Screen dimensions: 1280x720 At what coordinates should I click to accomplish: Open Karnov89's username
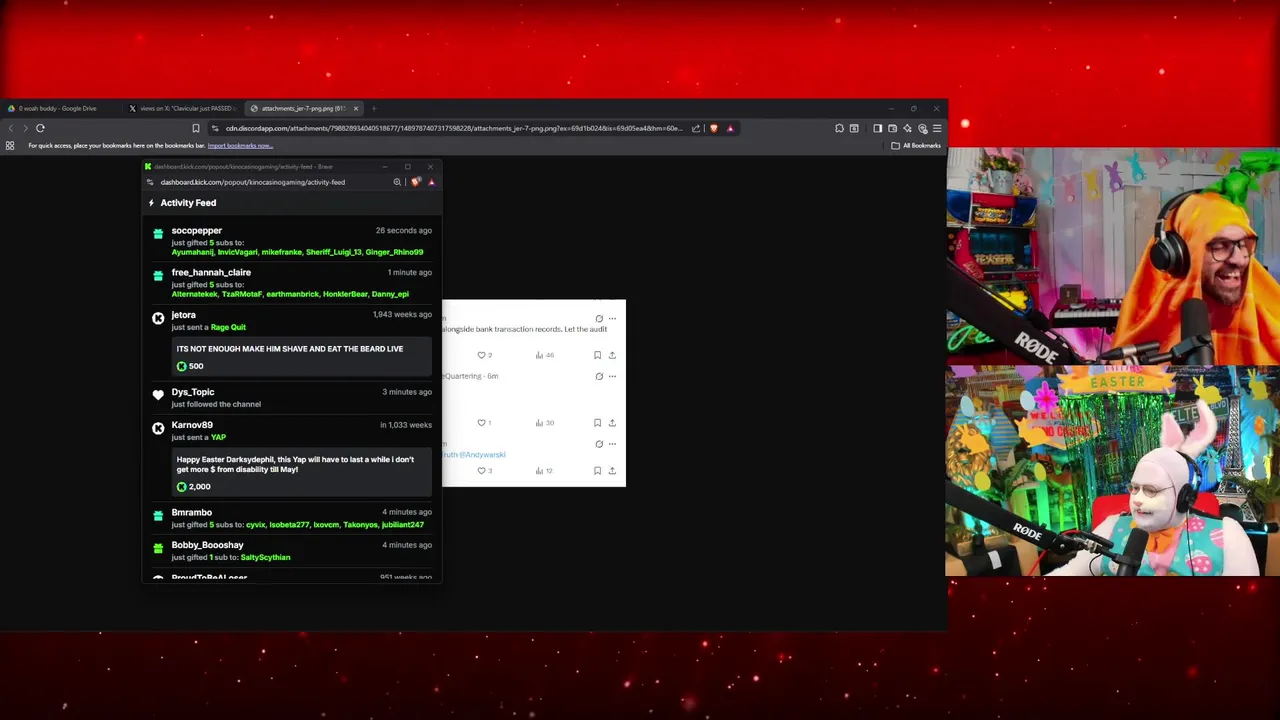point(192,425)
